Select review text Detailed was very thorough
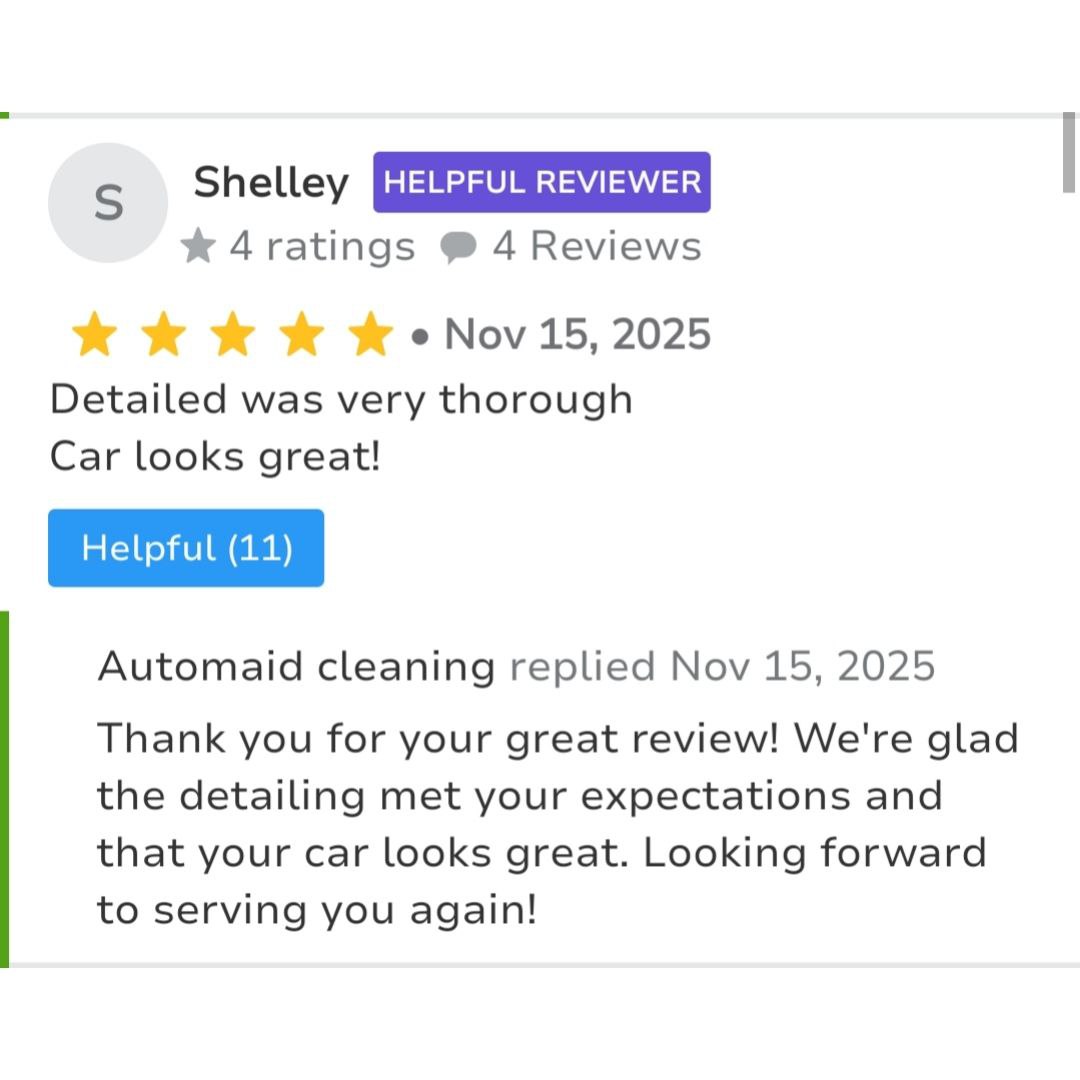The image size is (1080, 1080). 342,399
